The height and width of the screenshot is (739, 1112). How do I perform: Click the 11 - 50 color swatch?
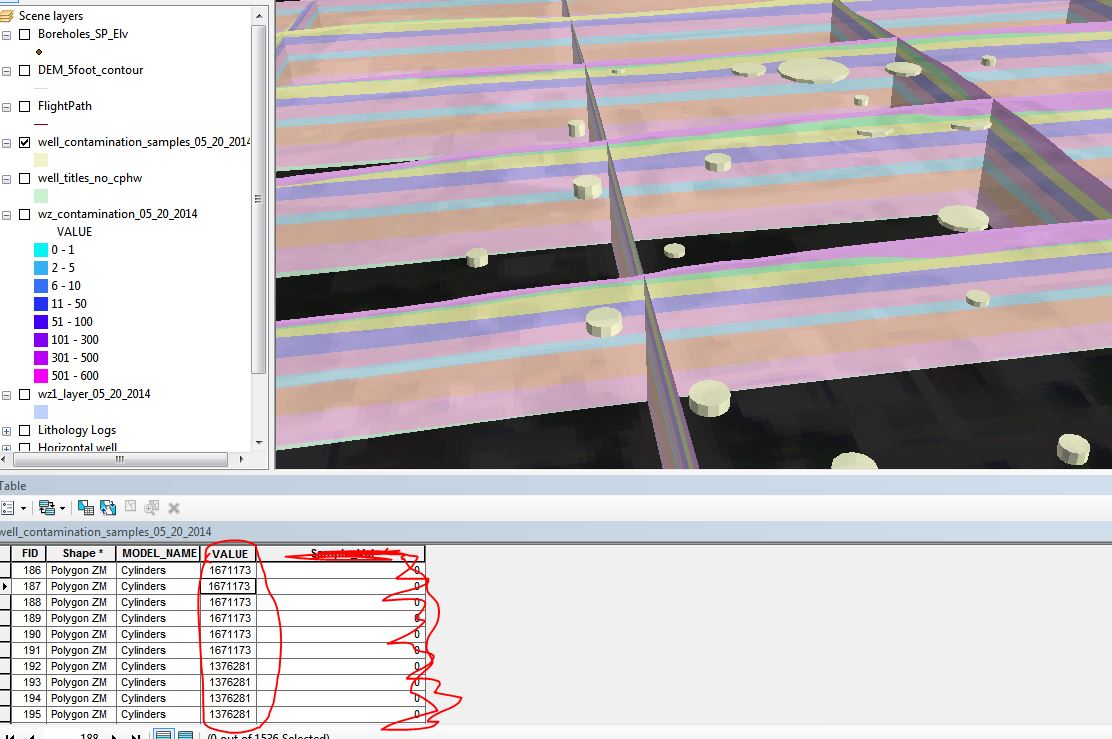pyautogui.click(x=41, y=304)
